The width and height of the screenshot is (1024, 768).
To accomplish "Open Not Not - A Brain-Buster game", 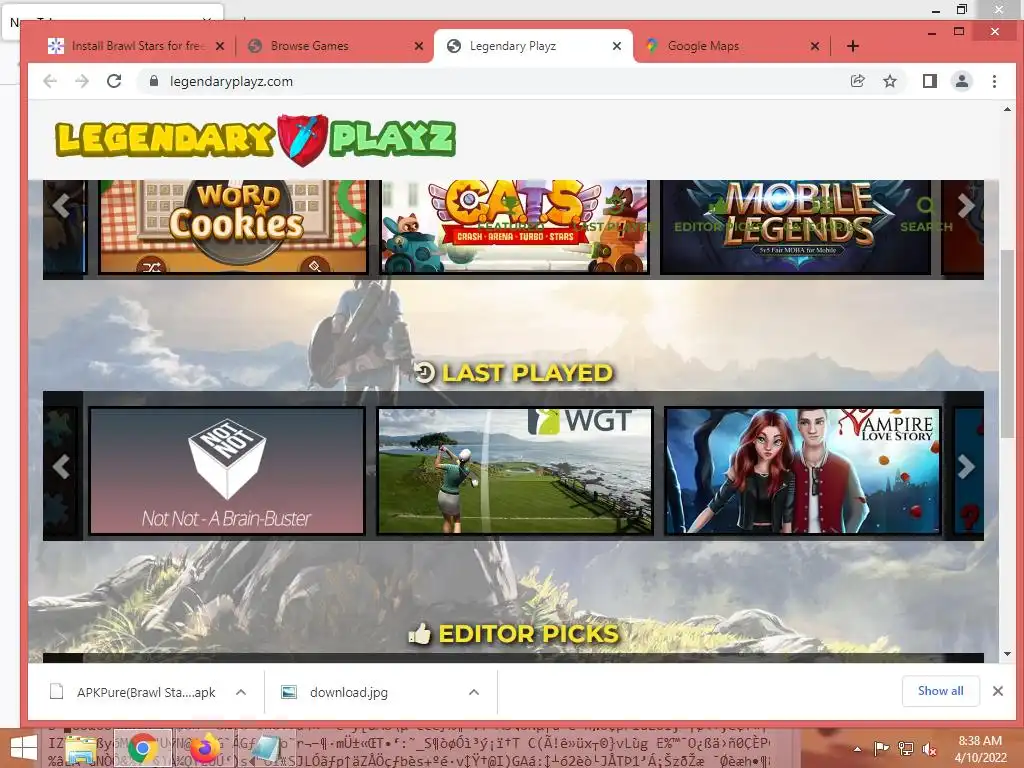I will (x=227, y=471).
